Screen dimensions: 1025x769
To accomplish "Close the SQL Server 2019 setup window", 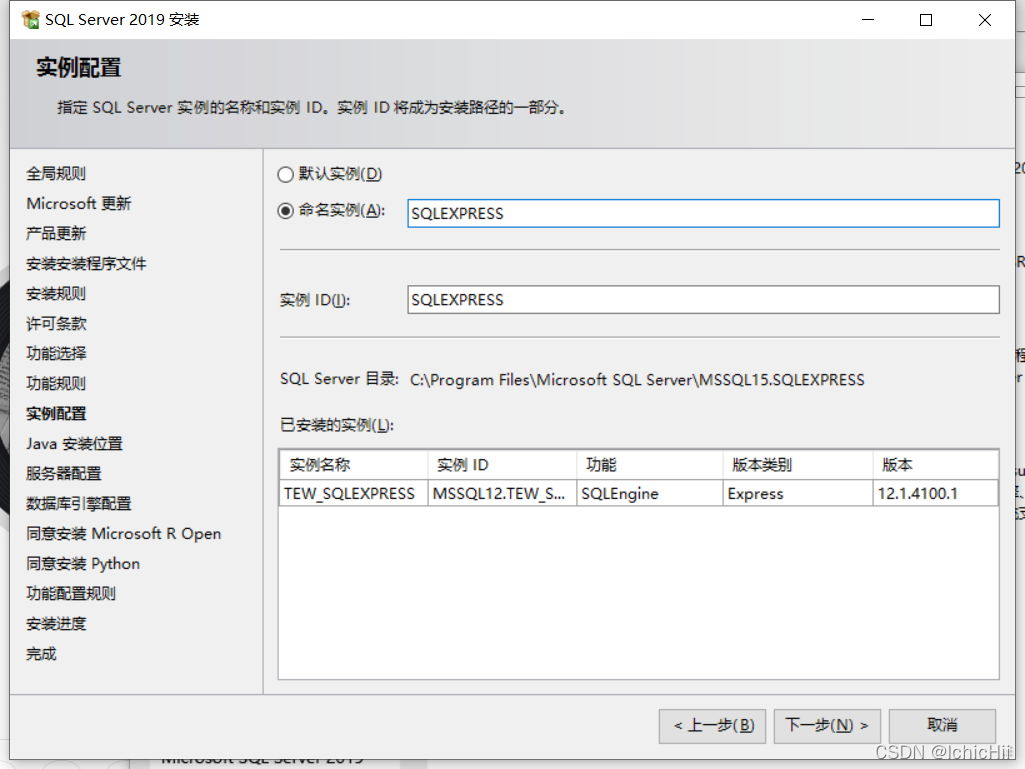I will 984,20.
